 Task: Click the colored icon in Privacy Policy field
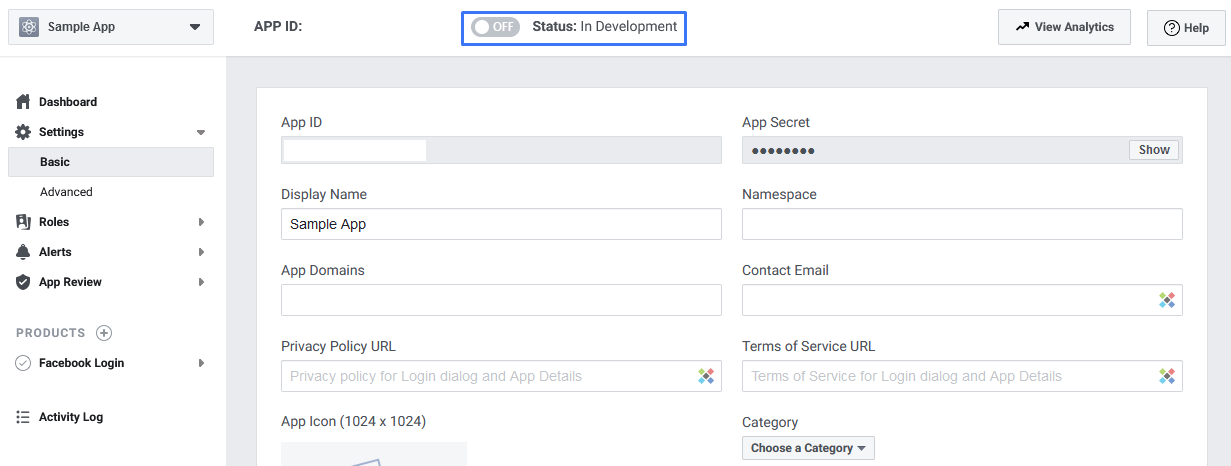[705, 376]
